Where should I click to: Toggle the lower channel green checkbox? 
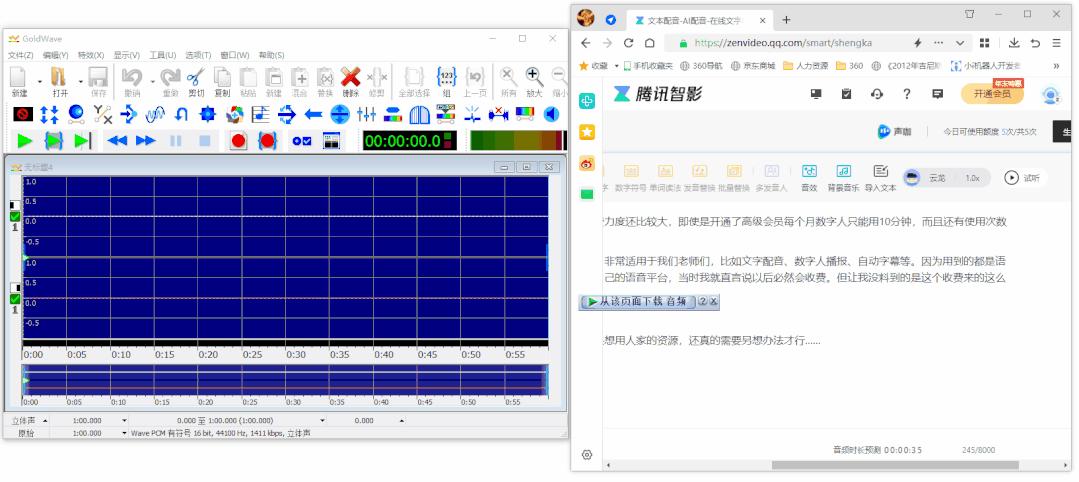click(15, 299)
